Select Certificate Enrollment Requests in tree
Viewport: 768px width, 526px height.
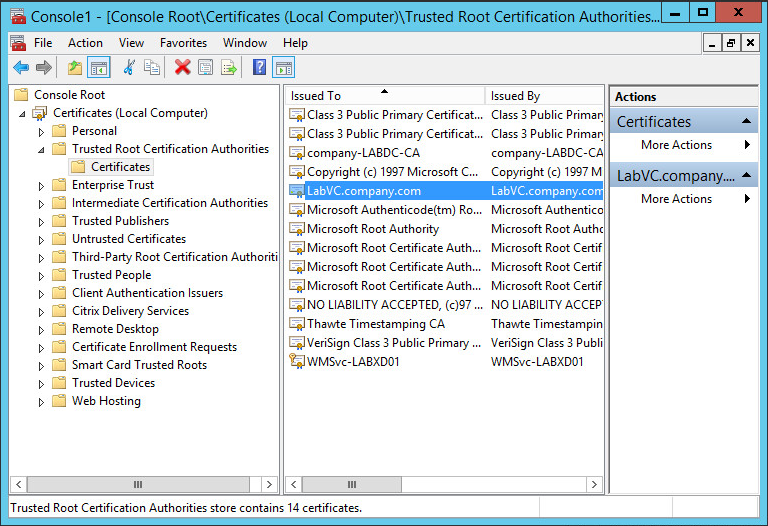pyautogui.click(x=154, y=347)
